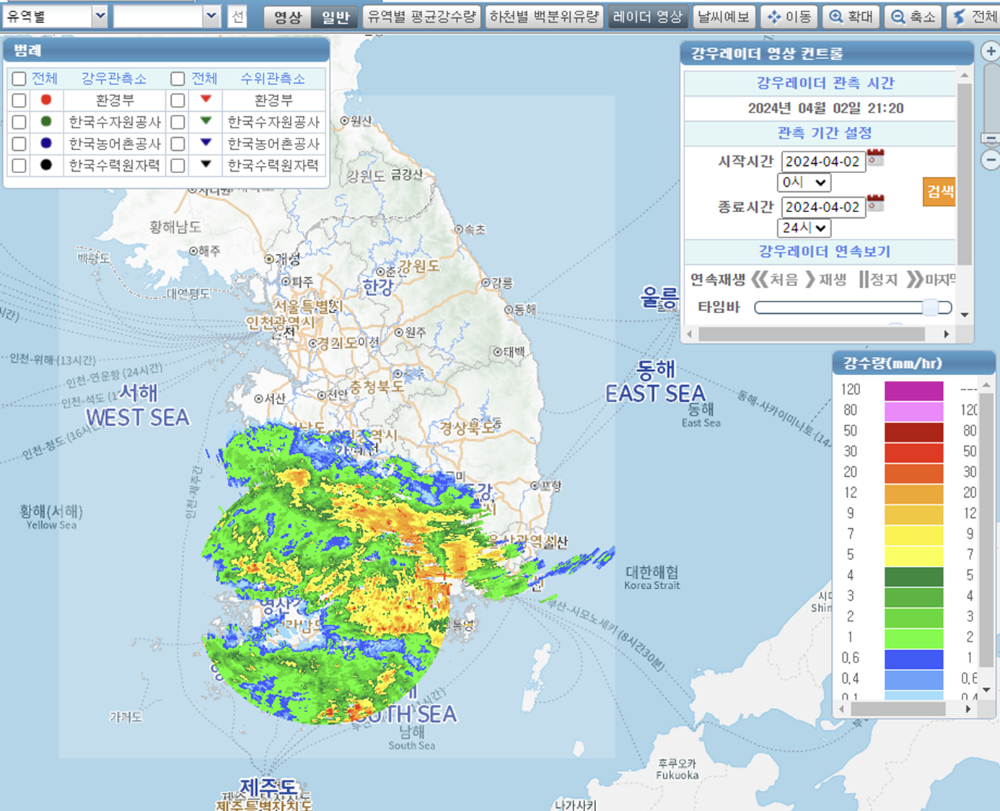Viewport: 1000px width, 811px height.
Task: Select the 확대 zoom-in tool
Action: 851,17
